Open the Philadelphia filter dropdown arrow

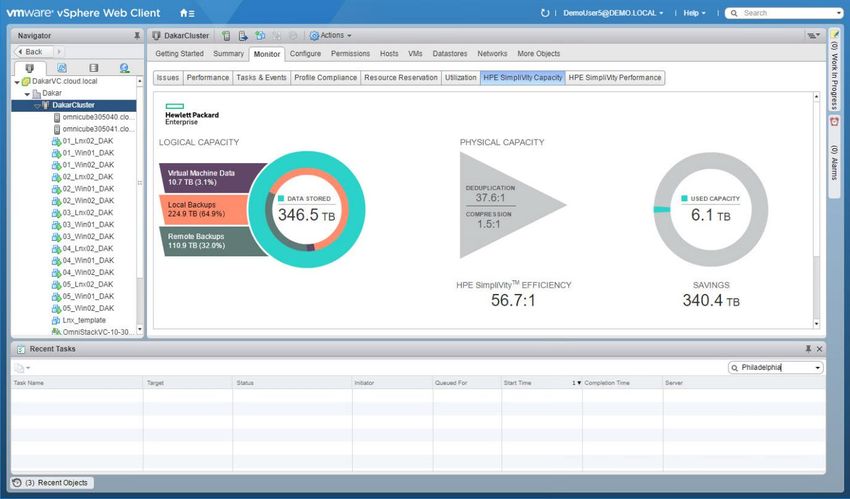click(x=817, y=368)
